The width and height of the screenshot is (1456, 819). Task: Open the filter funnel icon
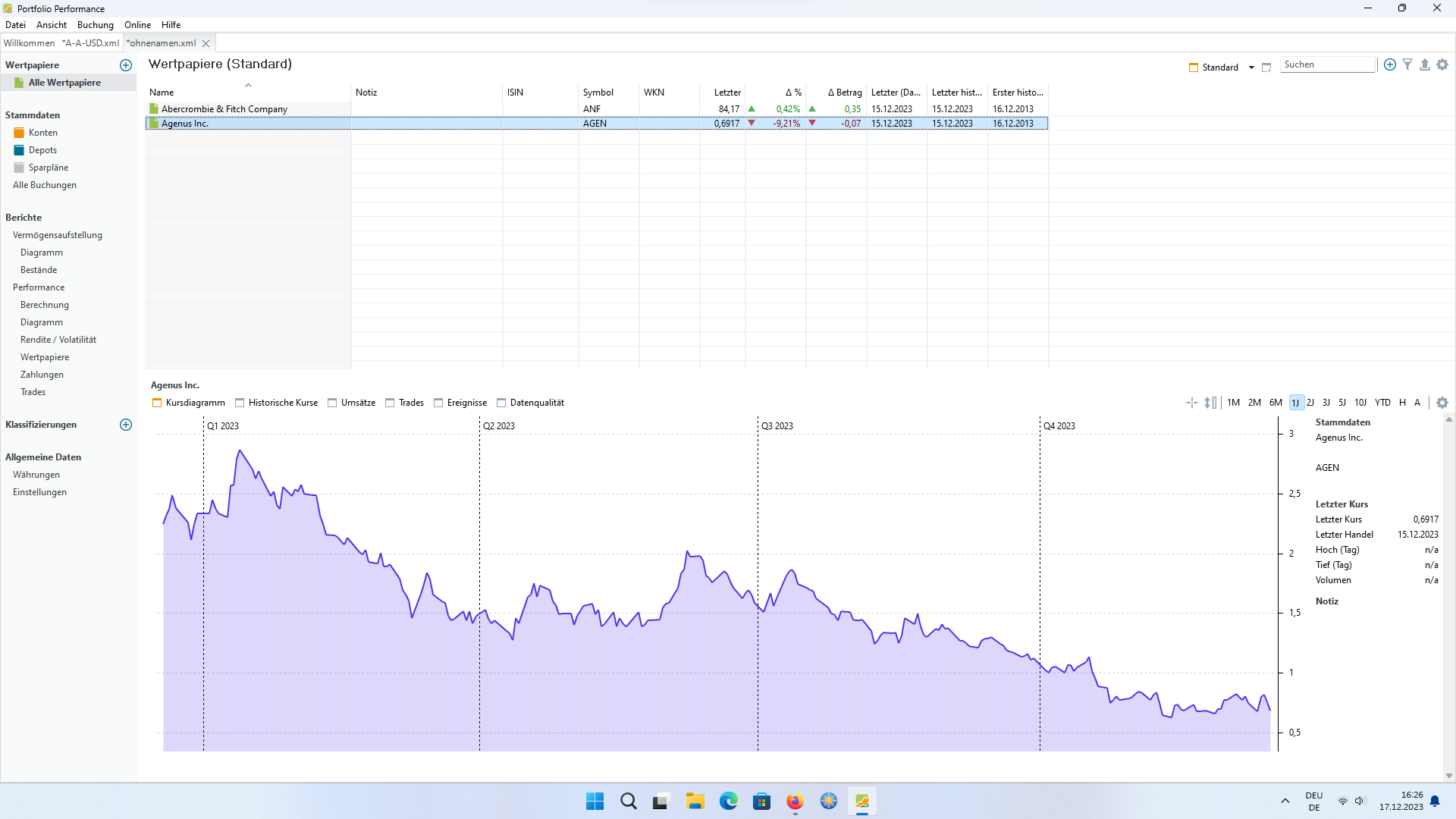1407,65
